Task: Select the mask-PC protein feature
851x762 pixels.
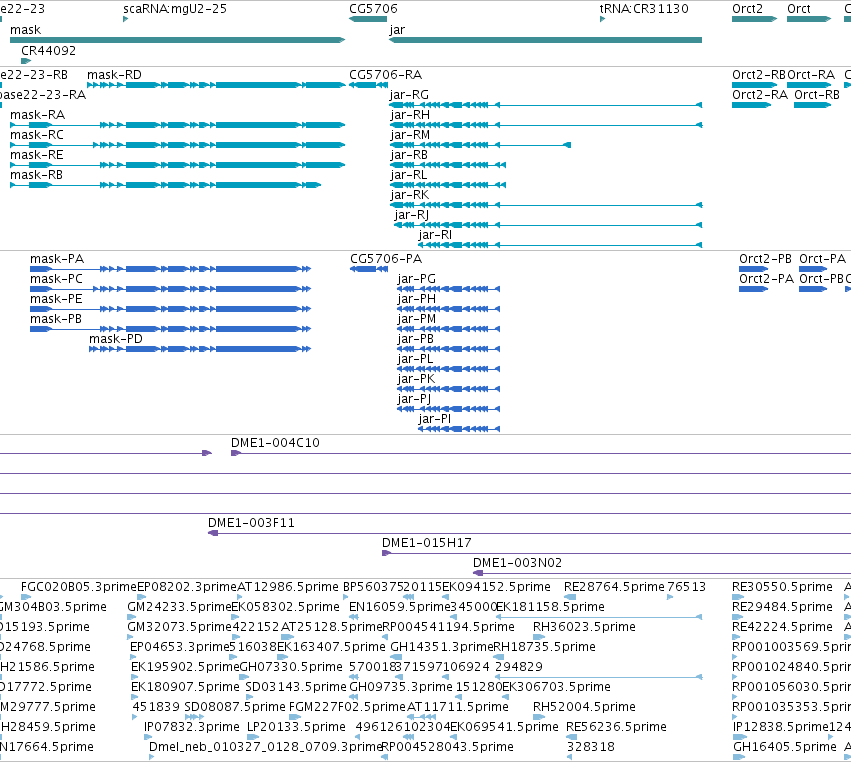Action: tap(170, 289)
